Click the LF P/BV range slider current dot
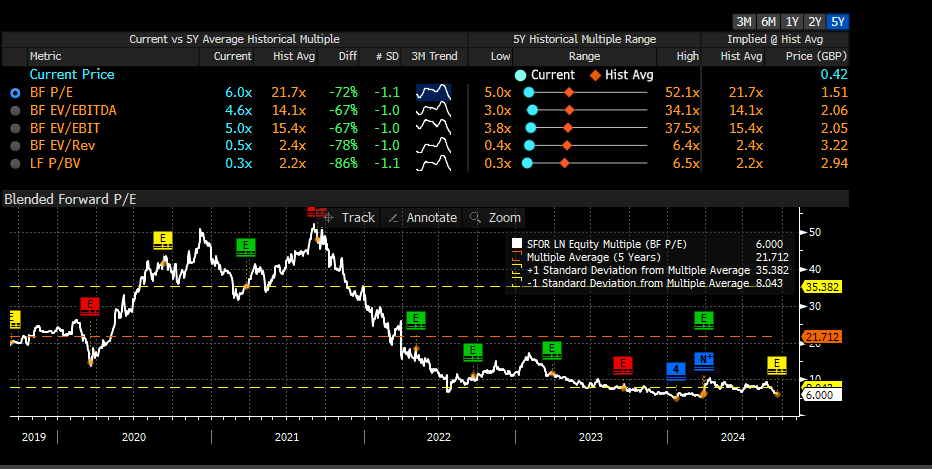The width and height of the screenshot is (932, 469). point(527,163)
